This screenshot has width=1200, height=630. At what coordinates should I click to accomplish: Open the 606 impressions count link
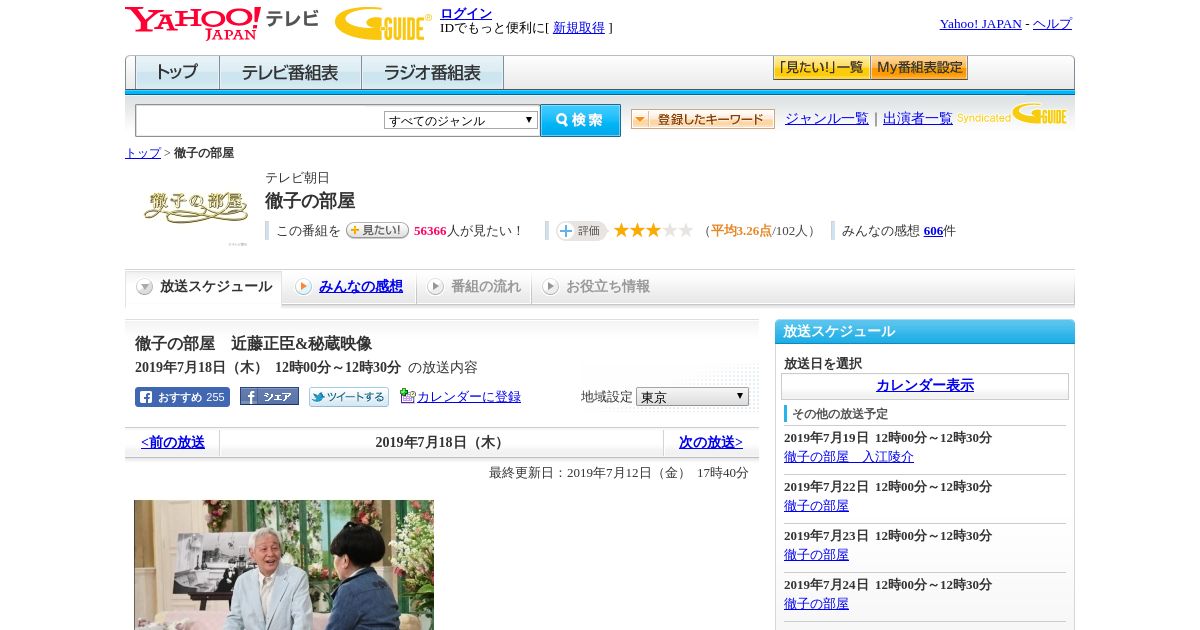(933, 231)
